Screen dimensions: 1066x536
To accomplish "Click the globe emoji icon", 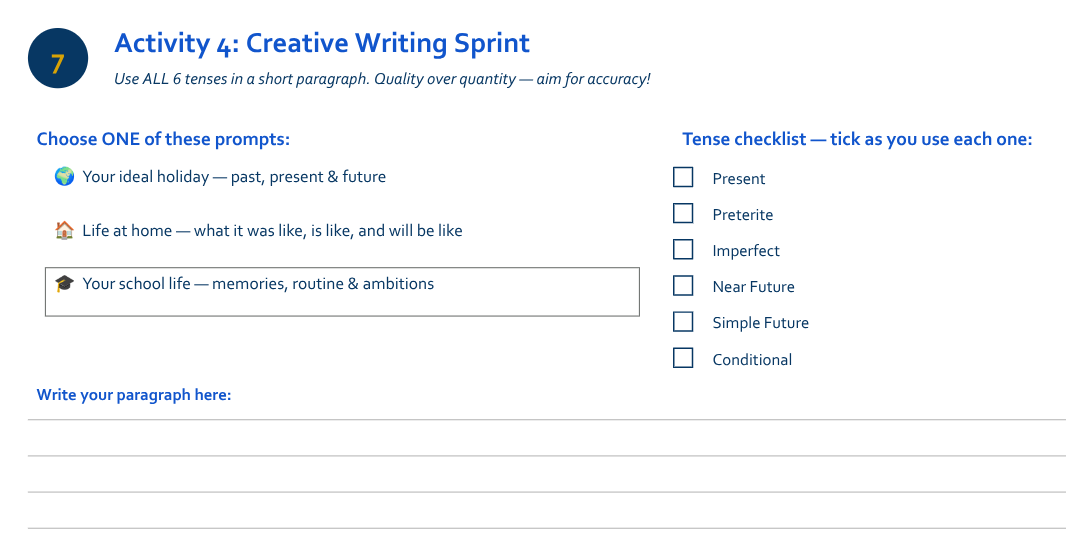I will click(64, 177).
